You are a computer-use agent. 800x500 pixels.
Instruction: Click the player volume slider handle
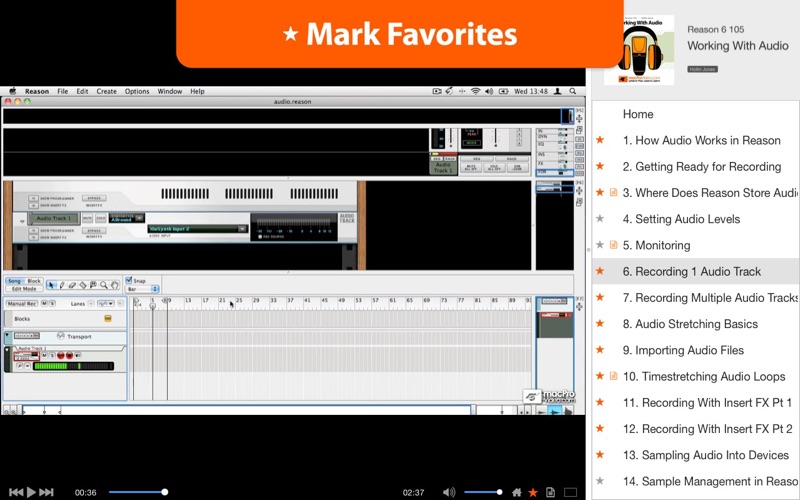499,492
